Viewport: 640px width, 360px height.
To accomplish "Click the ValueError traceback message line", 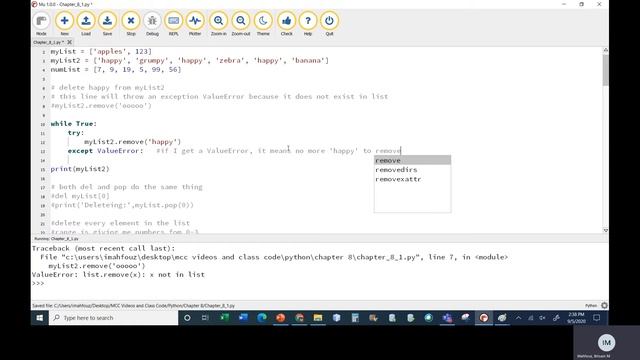I will click(118, 275).
